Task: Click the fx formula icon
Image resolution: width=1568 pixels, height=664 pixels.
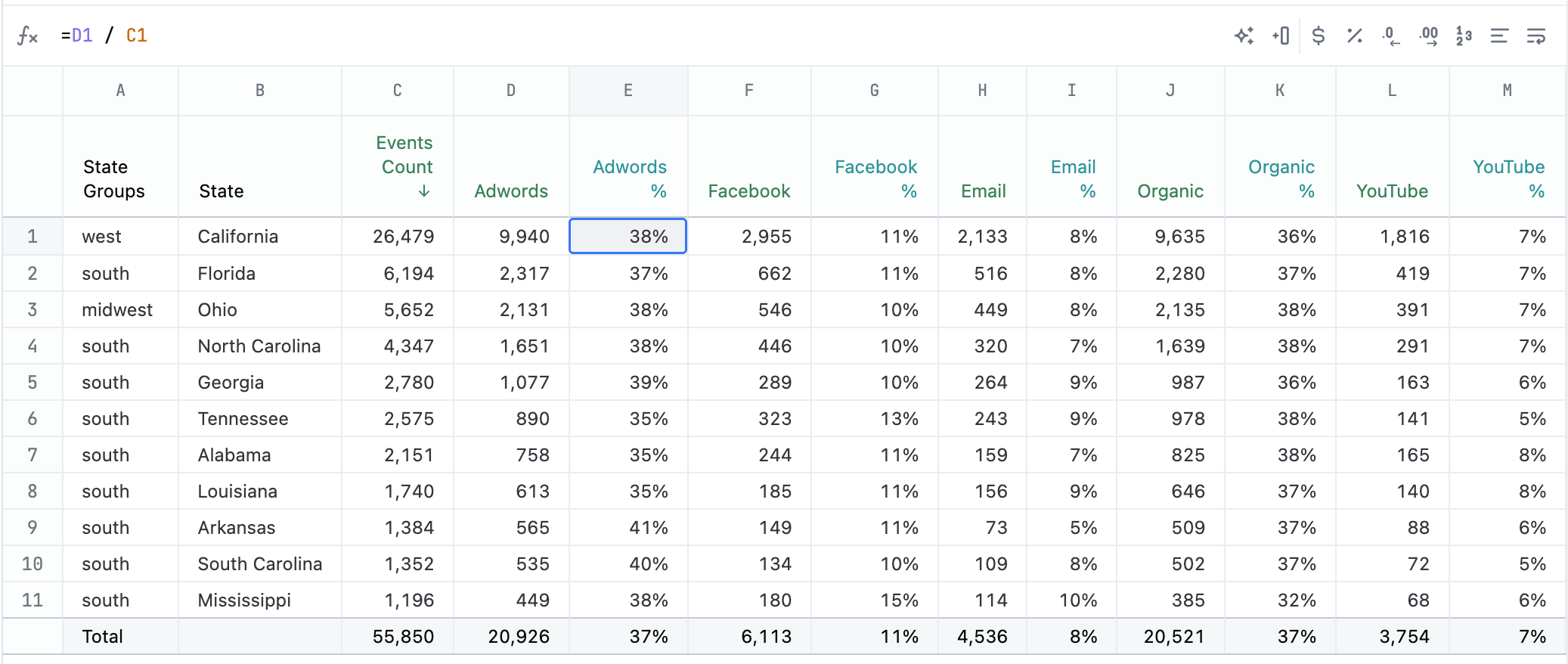Action: click(27, 36)
